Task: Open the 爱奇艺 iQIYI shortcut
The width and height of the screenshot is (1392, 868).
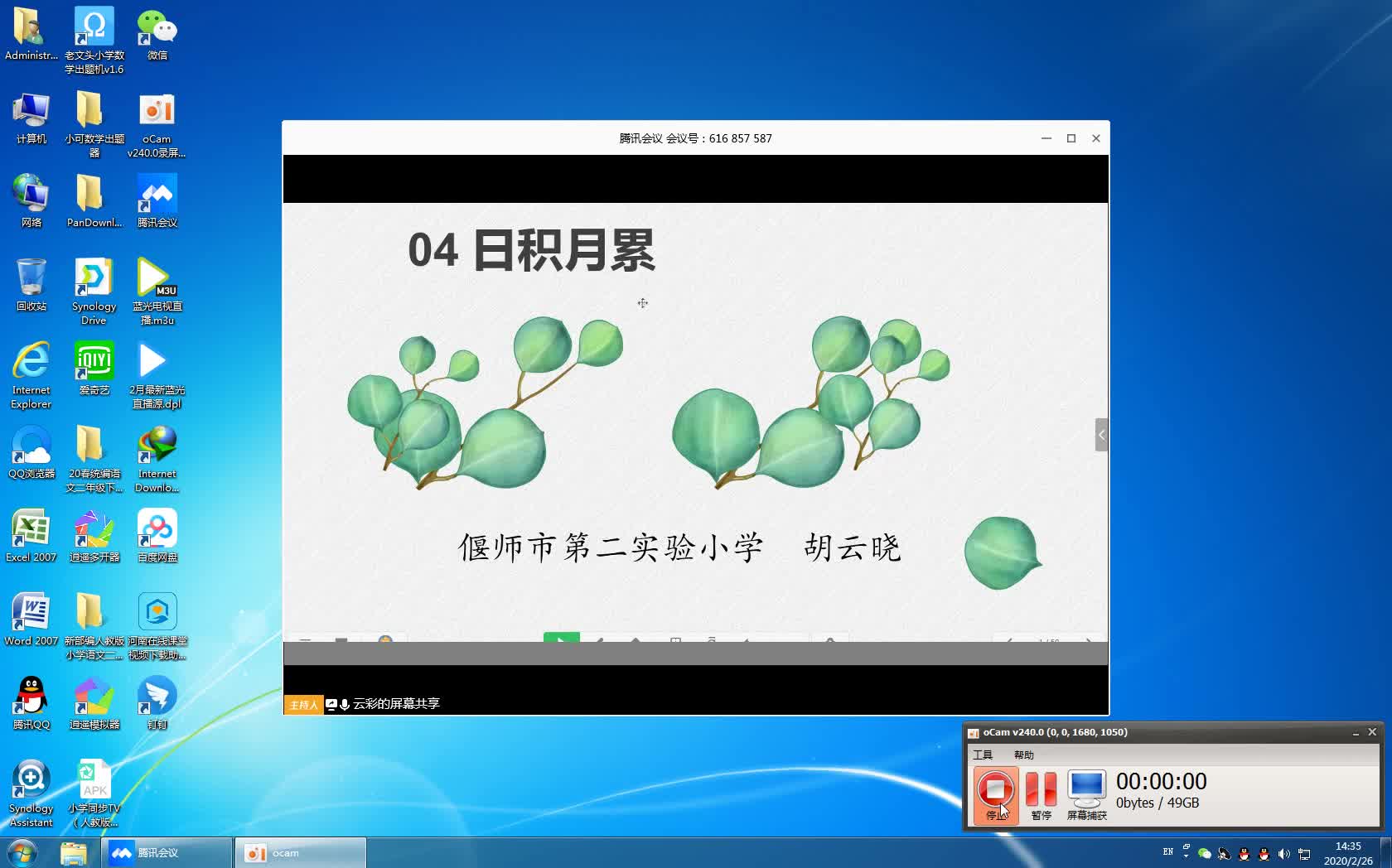Action: (x=94, y=369)
